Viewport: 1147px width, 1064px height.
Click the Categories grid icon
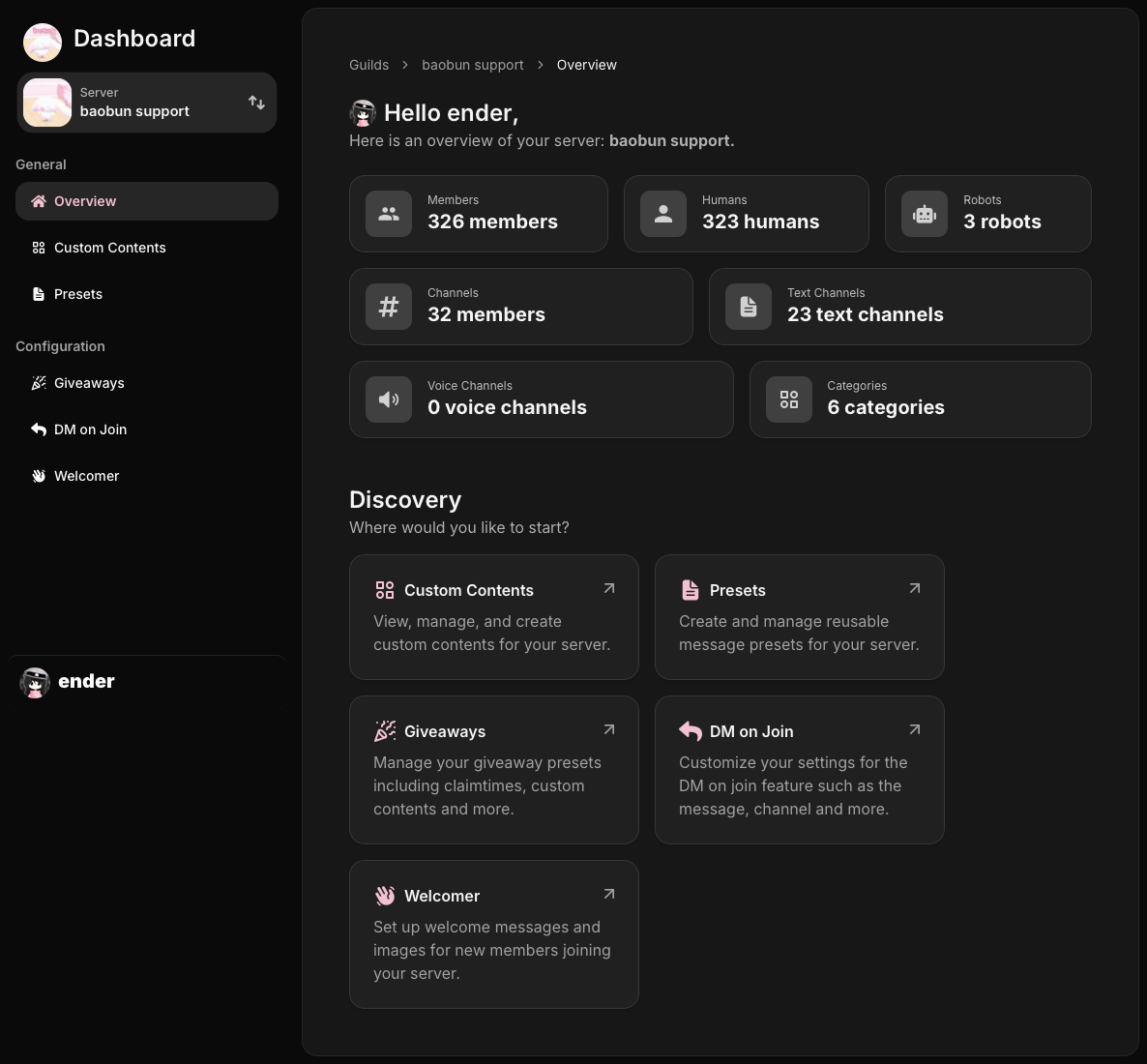[789, 399]
